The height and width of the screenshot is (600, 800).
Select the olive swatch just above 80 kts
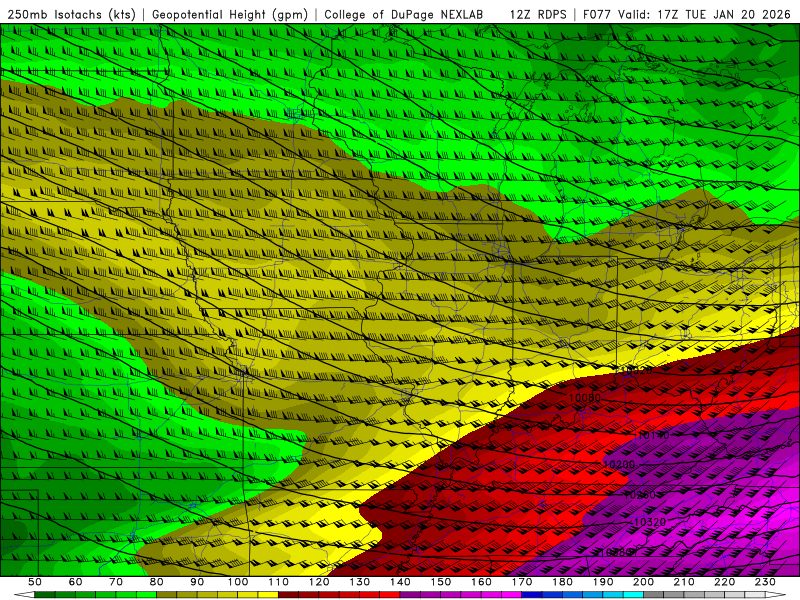pos(166,594)
